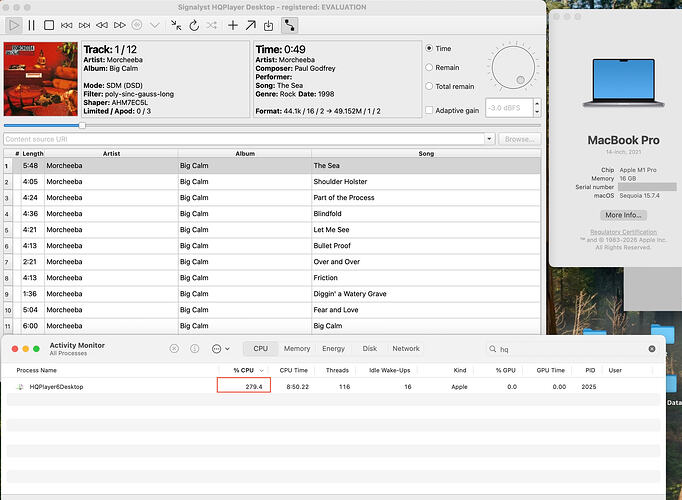The height and width of the screenshot is (500, 682).
Task: Select the track Blindfold
Action: click(x=272, y=214)
